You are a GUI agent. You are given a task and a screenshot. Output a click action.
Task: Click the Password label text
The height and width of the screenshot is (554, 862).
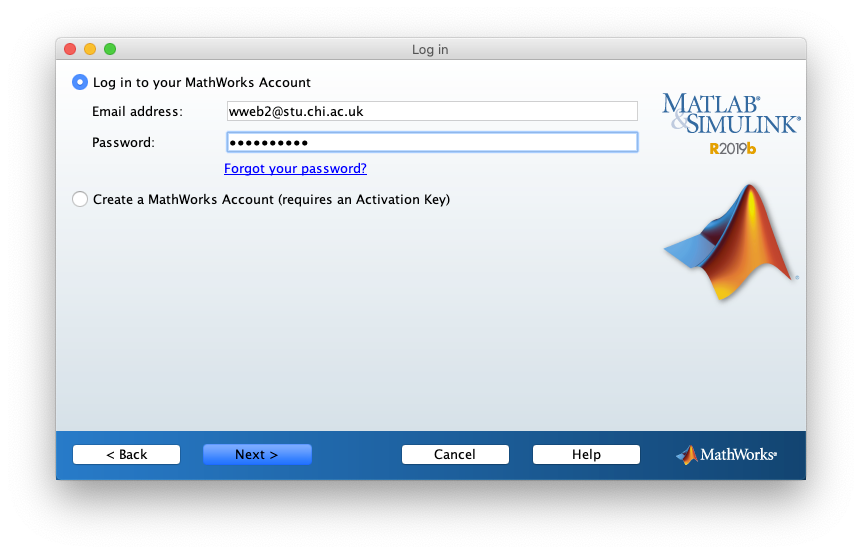click(x=124, y=142)
